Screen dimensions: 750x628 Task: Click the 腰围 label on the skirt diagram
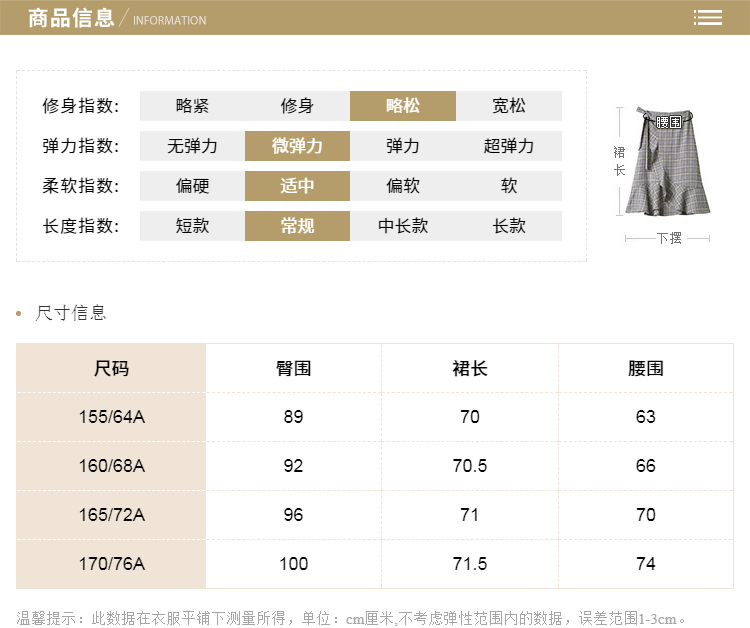tap(669, 122)
